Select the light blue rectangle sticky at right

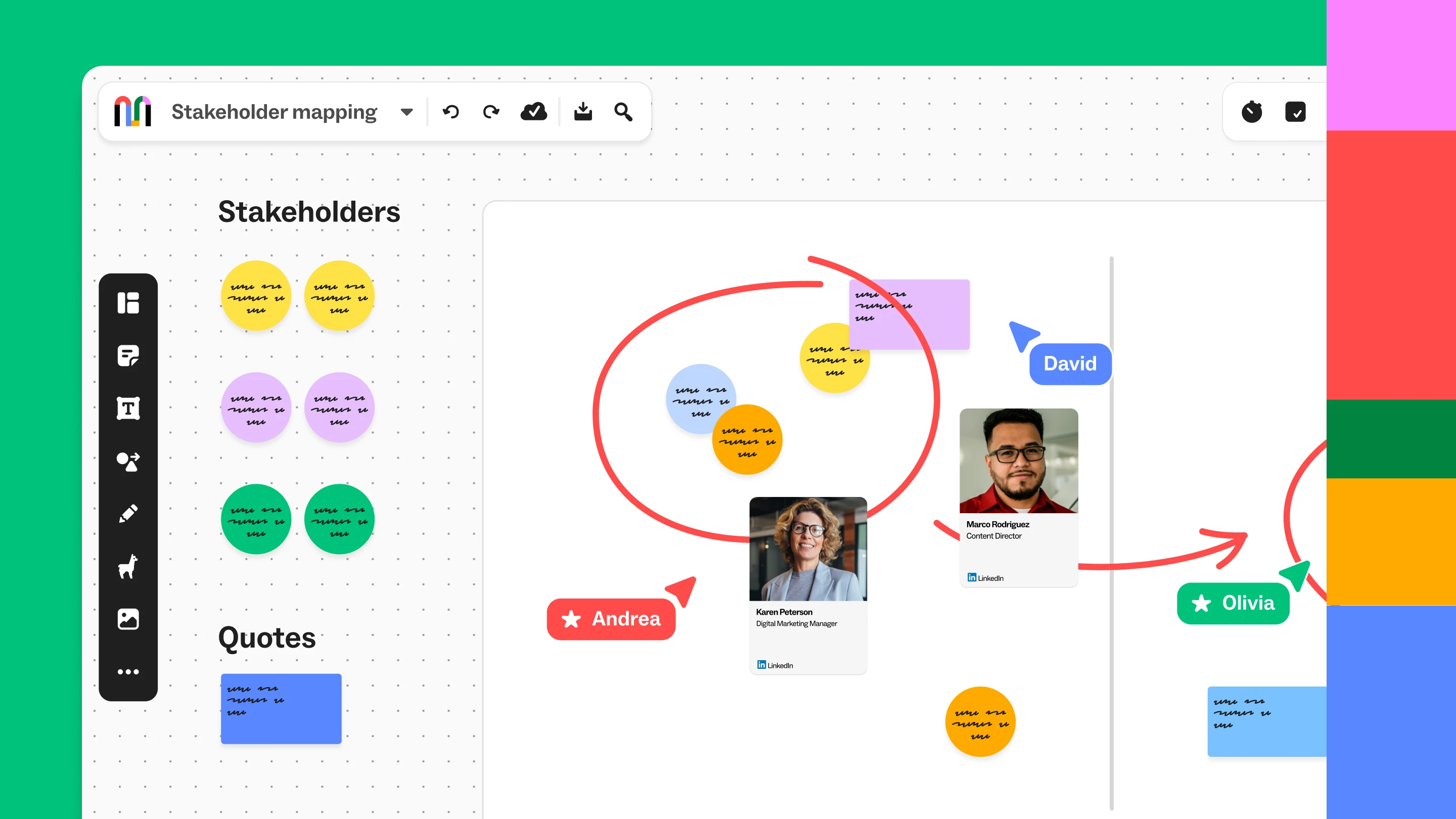[1266, 721]
